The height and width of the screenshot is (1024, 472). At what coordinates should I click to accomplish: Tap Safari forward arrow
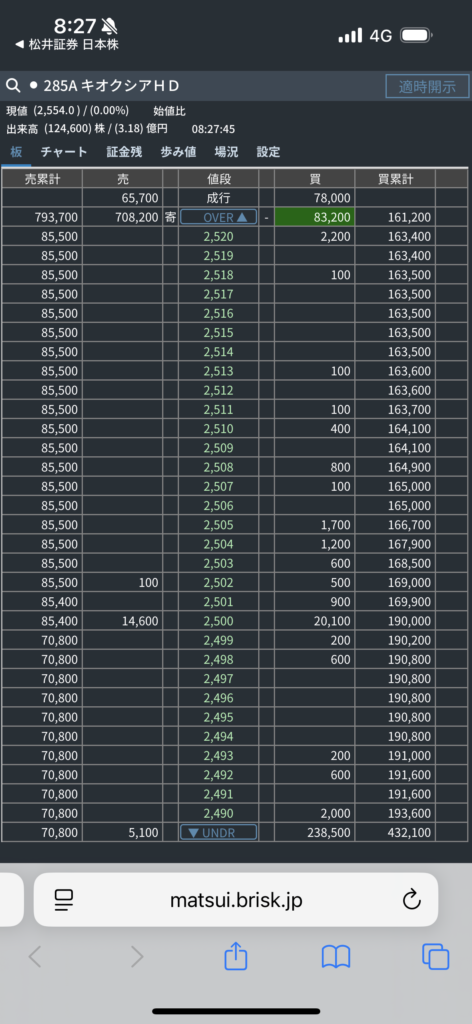click(x=137, y=957)
